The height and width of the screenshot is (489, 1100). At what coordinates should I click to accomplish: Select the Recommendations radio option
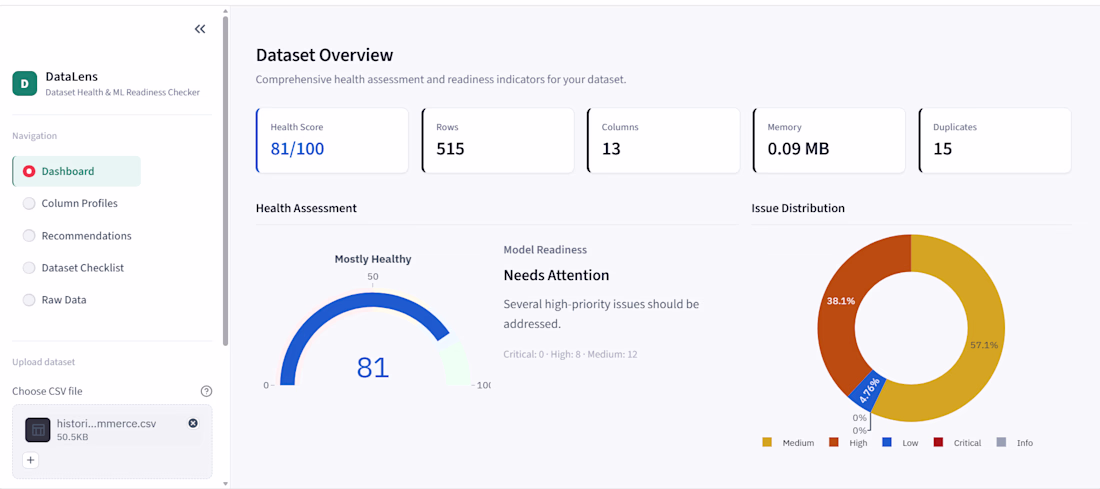(x=29, y=236)
